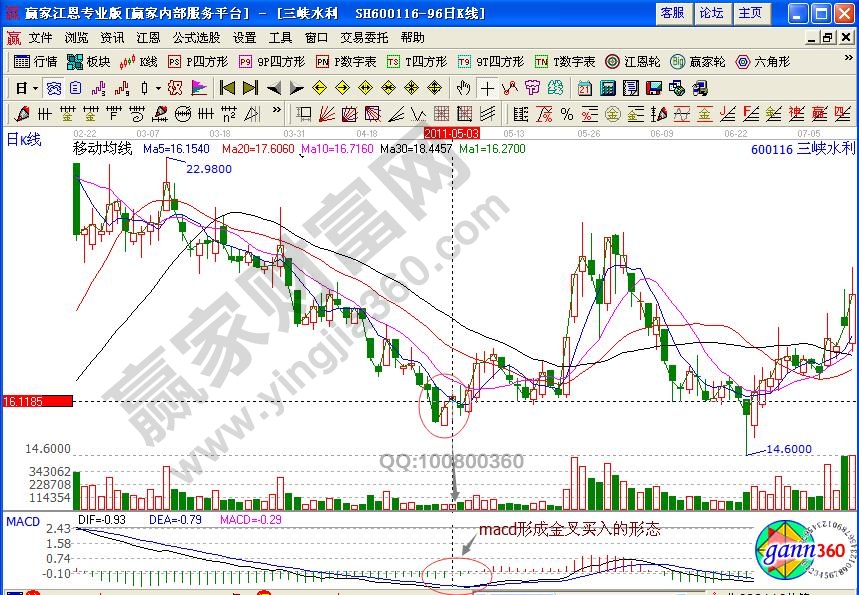This screenshot has width=859, height=595.
Task: Click the Ma30=18.4457 indicator label
Action: coord(416,149)
